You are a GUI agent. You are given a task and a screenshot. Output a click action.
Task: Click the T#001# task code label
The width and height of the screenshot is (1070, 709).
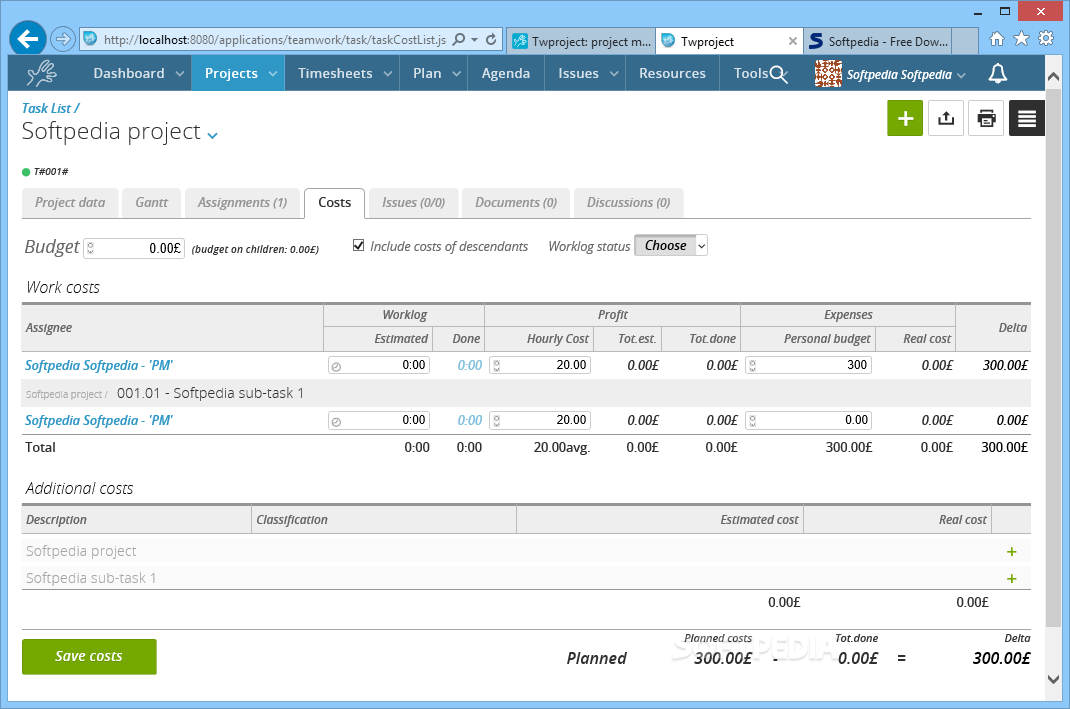pos(51,171)
